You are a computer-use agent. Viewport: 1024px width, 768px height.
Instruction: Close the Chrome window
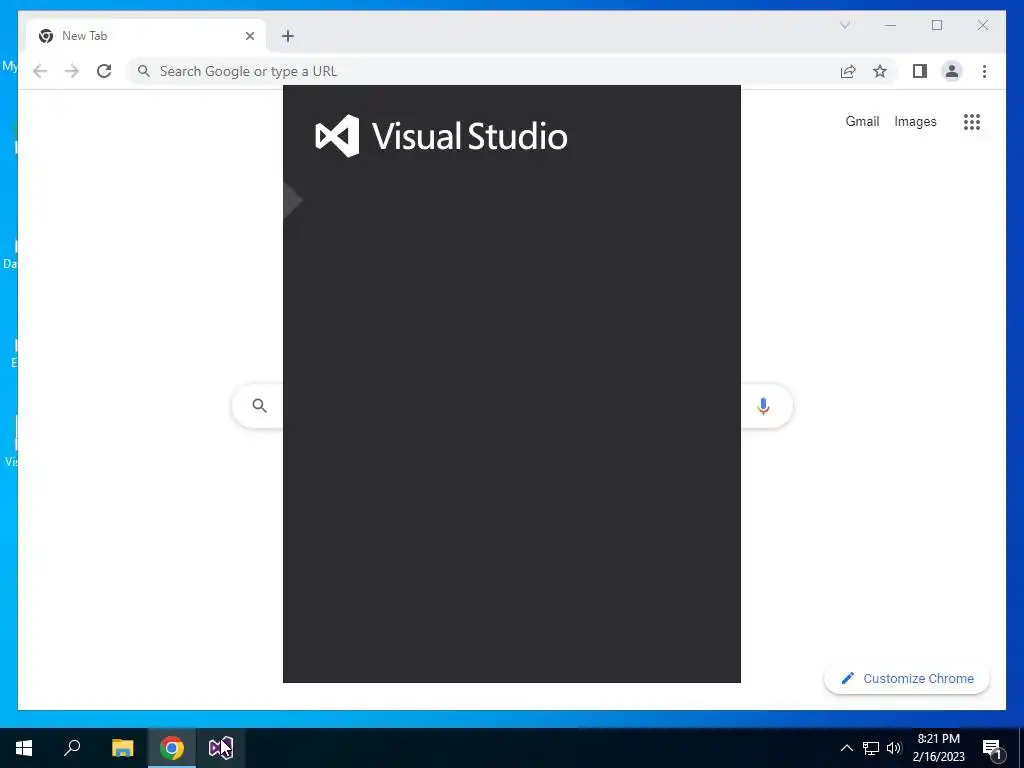click(982, 25)
